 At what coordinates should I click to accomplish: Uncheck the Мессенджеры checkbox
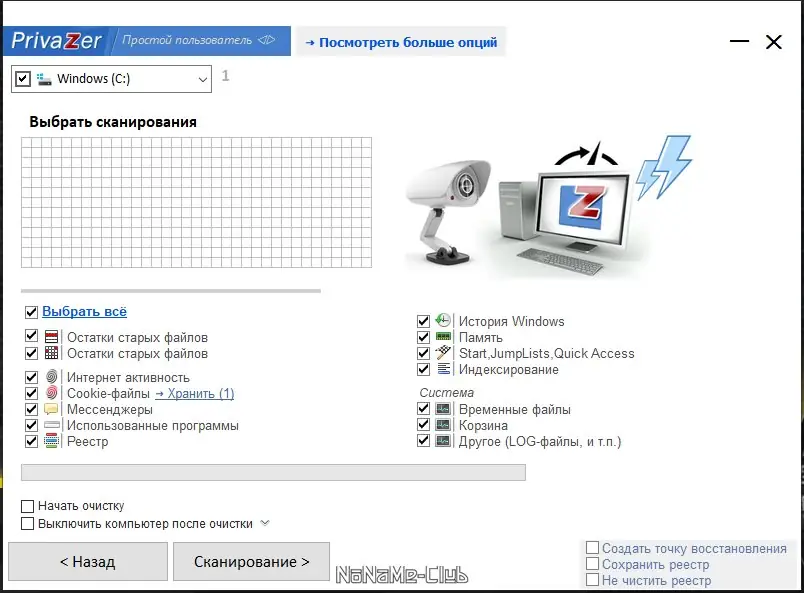(31, 409)
